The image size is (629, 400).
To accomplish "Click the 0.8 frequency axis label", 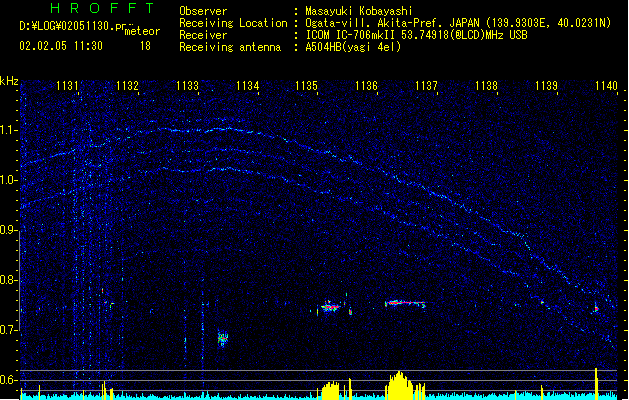I will [8, 280].
